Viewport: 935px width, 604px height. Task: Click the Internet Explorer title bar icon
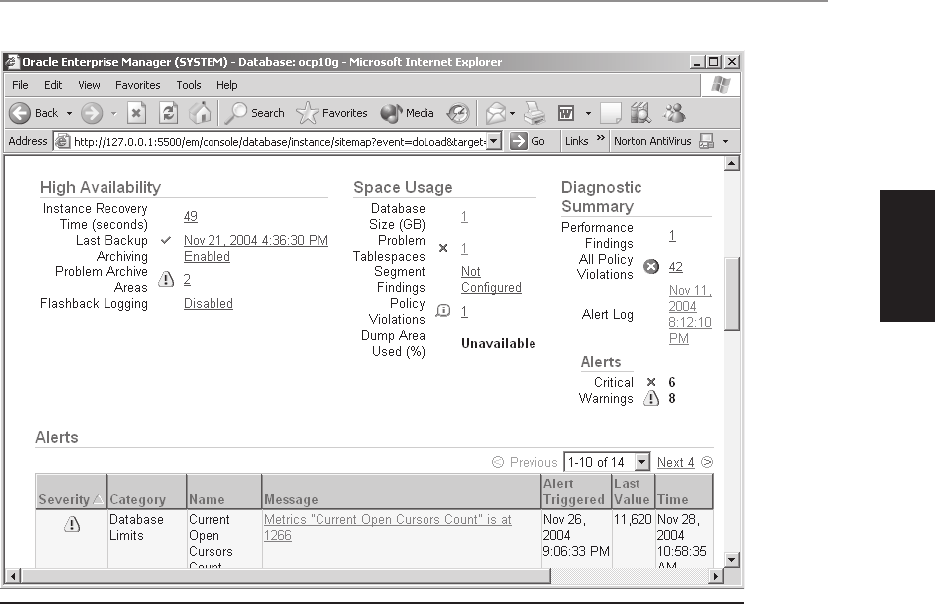pyautogui.click(x=12, y=62)
